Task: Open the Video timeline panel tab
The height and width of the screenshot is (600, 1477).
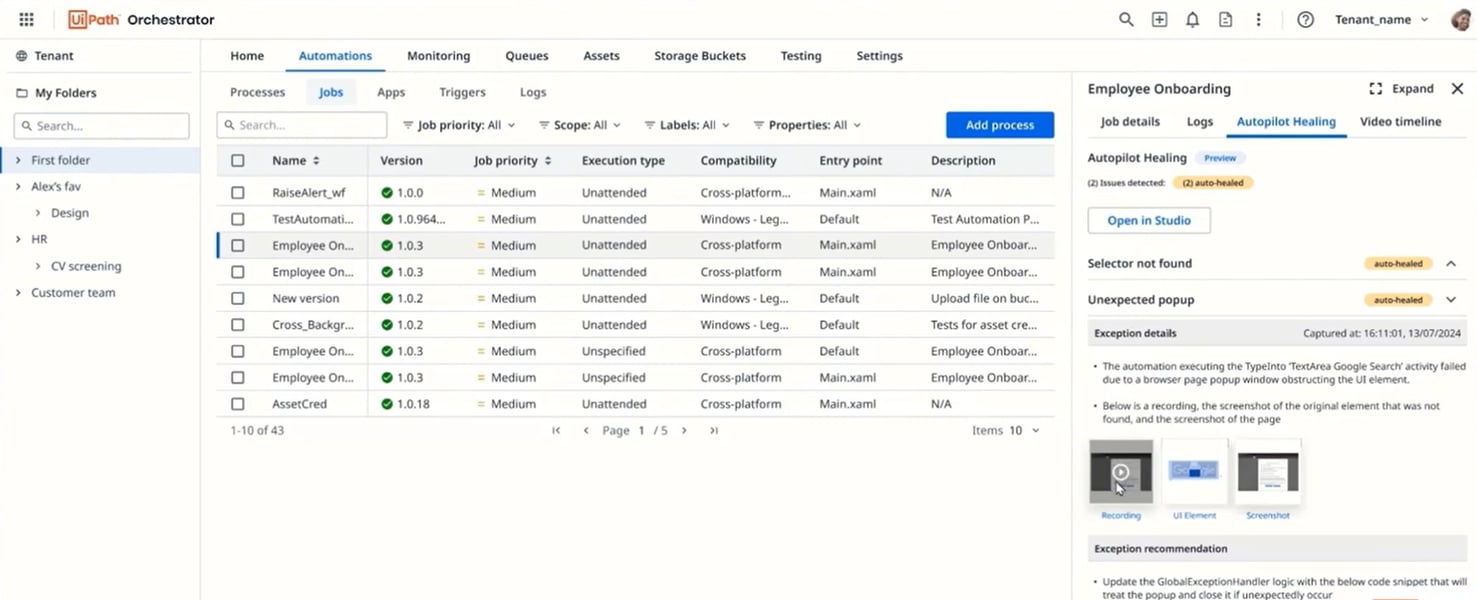Action: coord(1400,122)
